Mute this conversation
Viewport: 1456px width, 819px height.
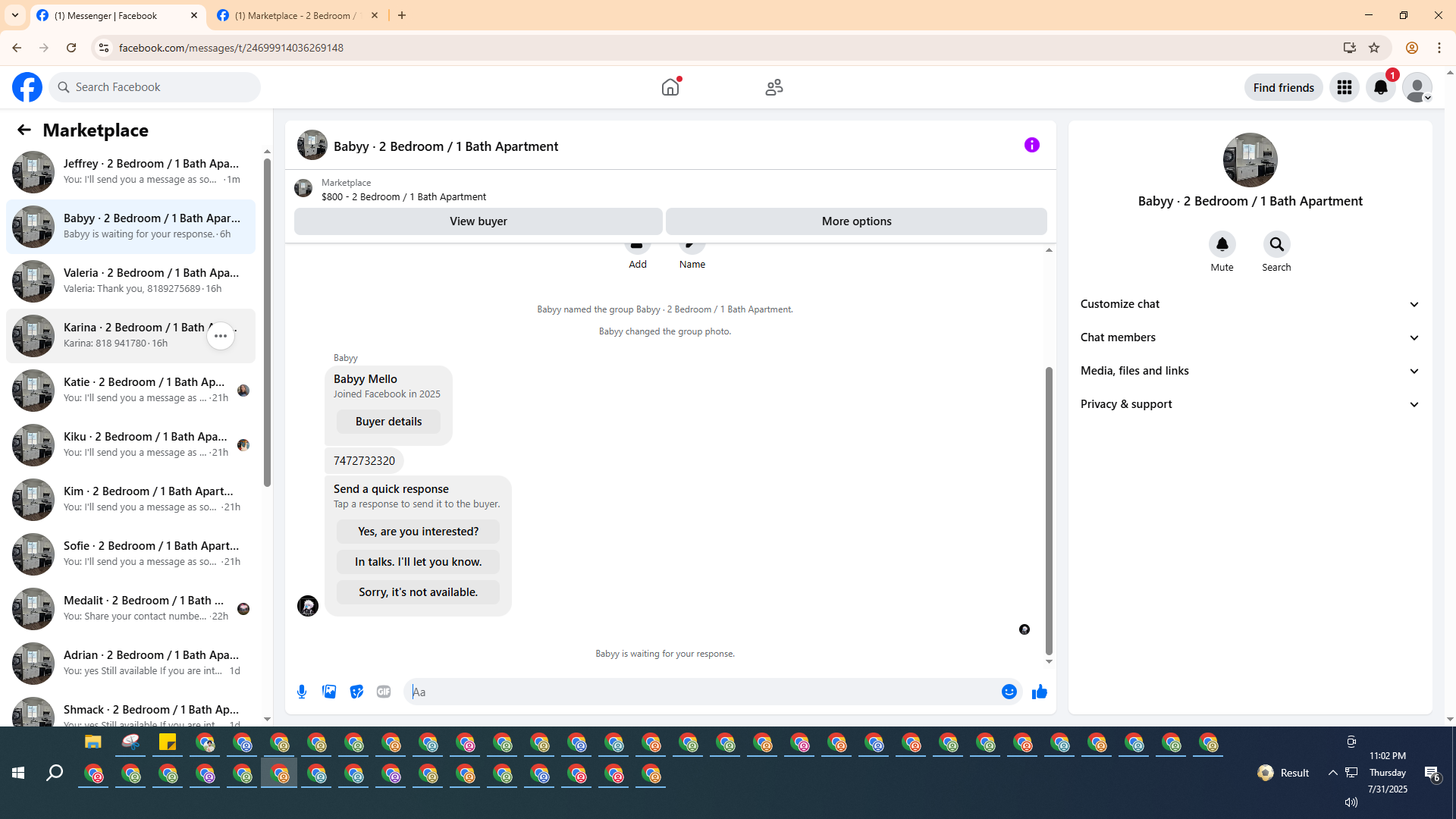tap(1222, 245)
